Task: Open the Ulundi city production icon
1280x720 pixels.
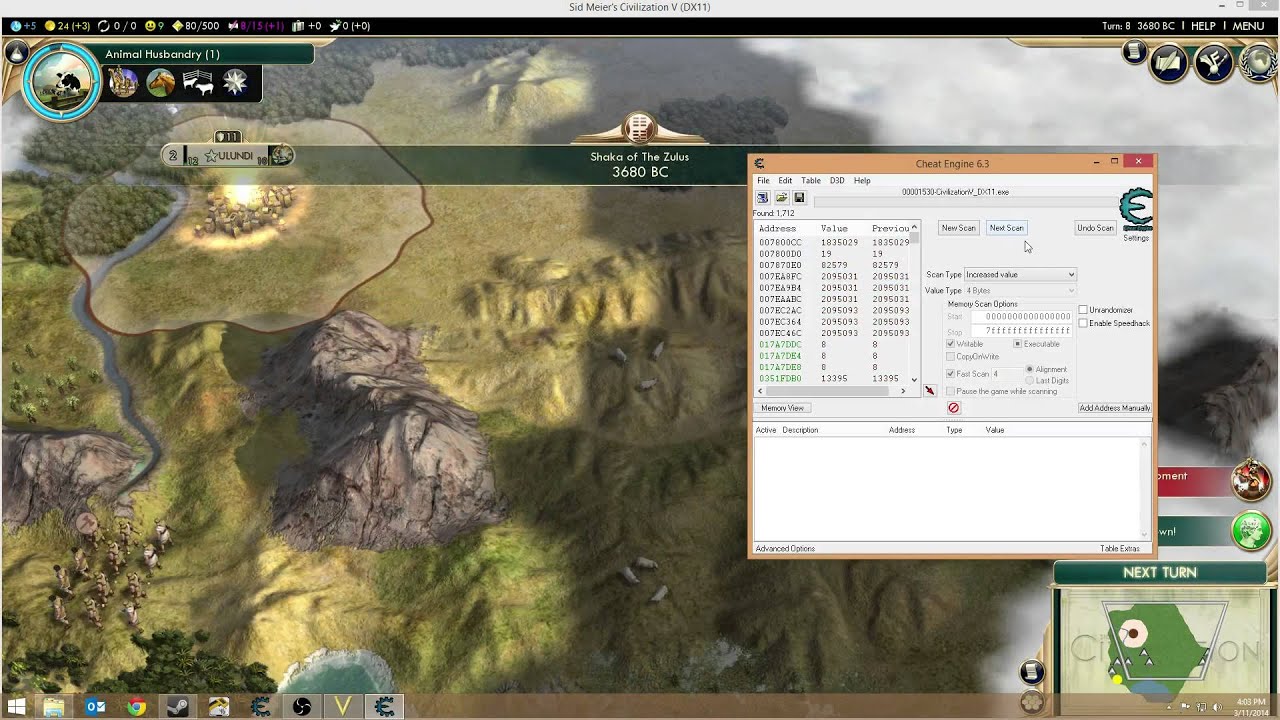Action: (x=281, y=155)
